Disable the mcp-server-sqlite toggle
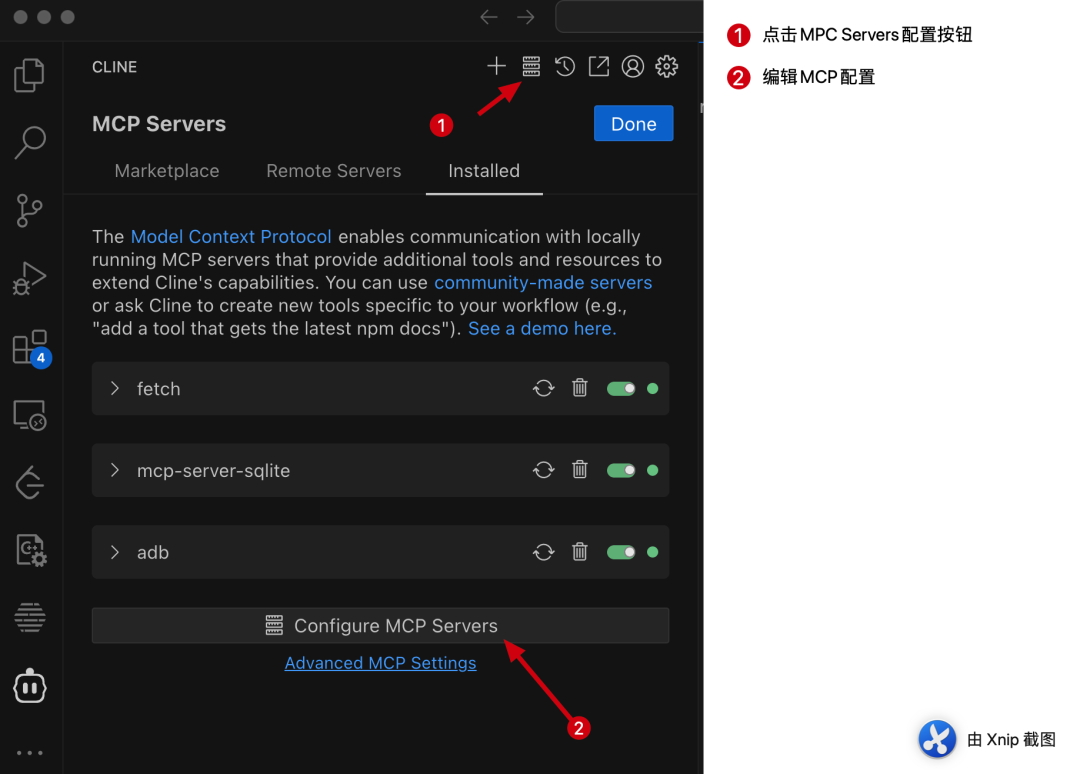Screen dimensions: 1080x774 click(x=621, y=470)
